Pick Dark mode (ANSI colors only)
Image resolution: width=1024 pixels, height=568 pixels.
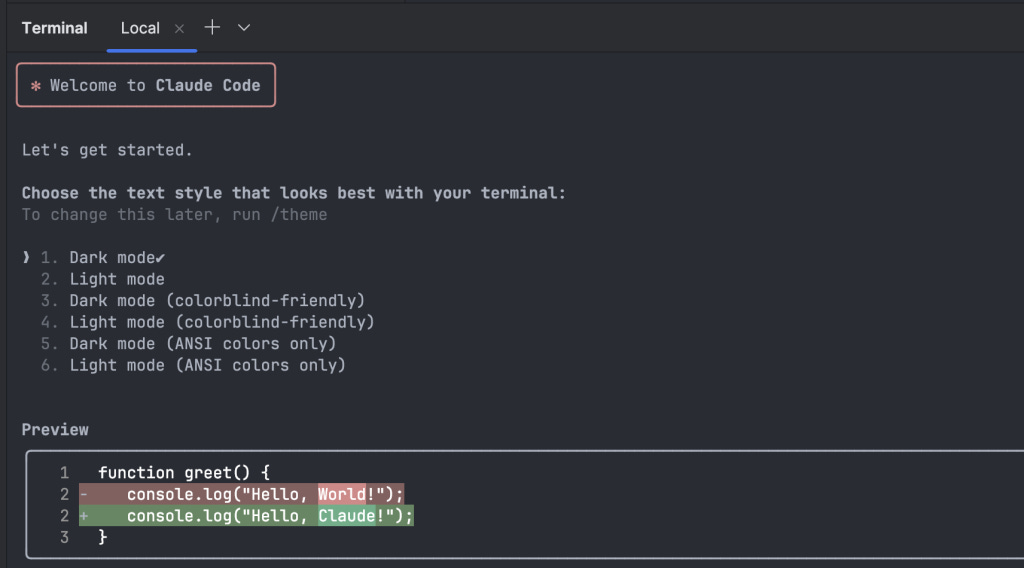pyautogui.click(x=188, y=344)
